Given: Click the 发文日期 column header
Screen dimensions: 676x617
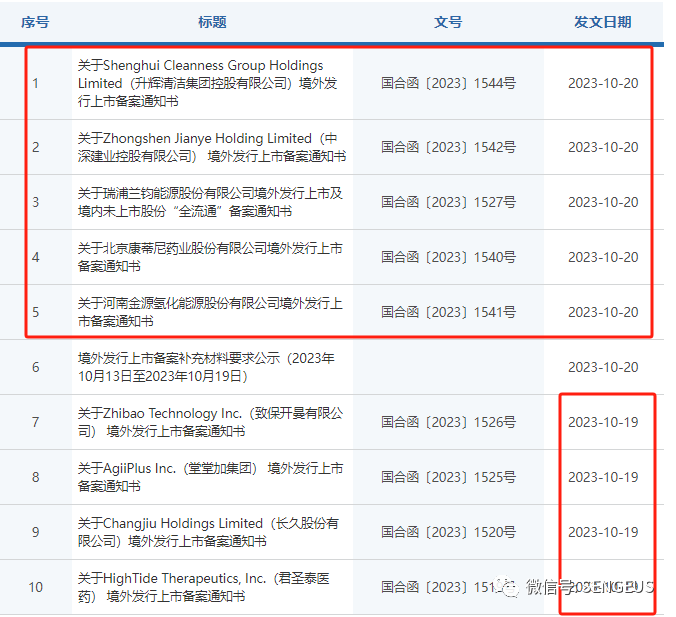Looking at the screenshot, I should [603, 22].
